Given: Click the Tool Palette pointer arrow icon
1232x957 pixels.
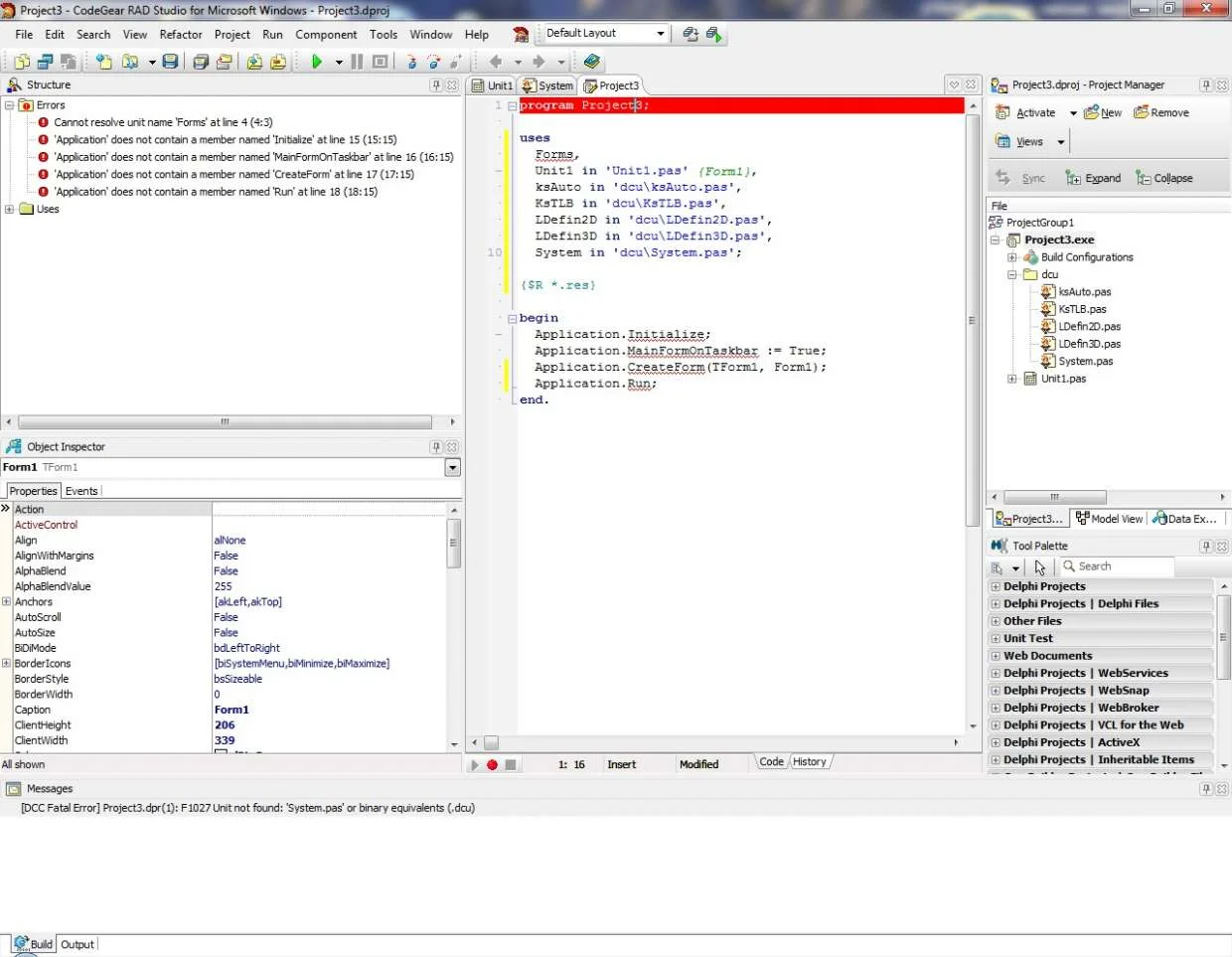Looking at the screenshot, I should click(x=1040, y=567).
